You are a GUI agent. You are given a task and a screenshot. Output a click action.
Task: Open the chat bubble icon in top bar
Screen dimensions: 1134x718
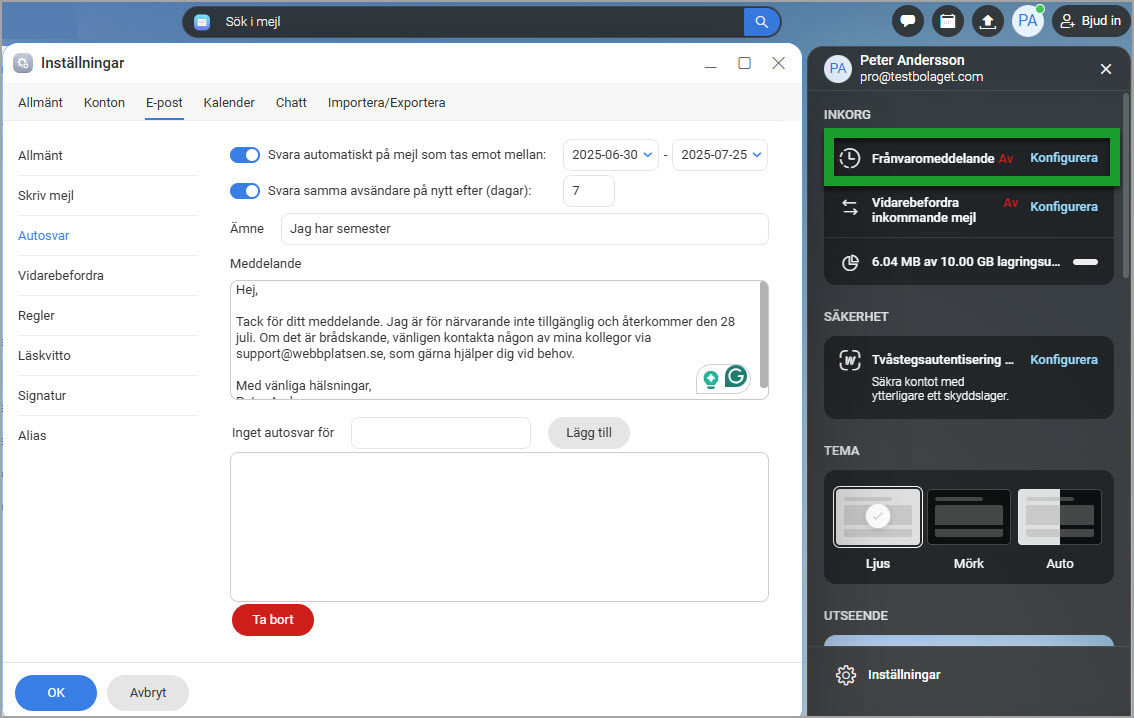click(908, 21)
